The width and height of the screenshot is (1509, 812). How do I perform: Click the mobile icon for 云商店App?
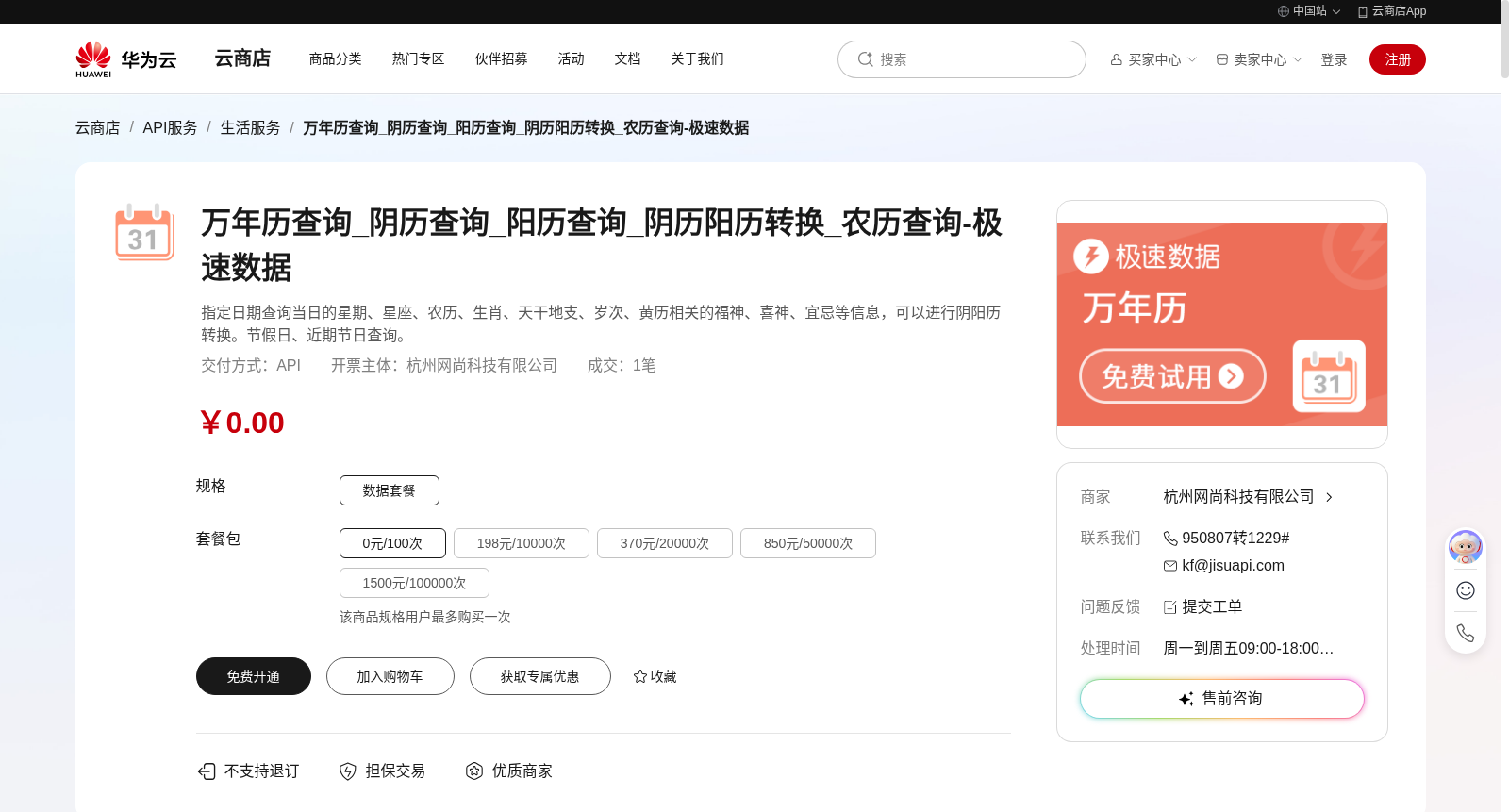1363,11
